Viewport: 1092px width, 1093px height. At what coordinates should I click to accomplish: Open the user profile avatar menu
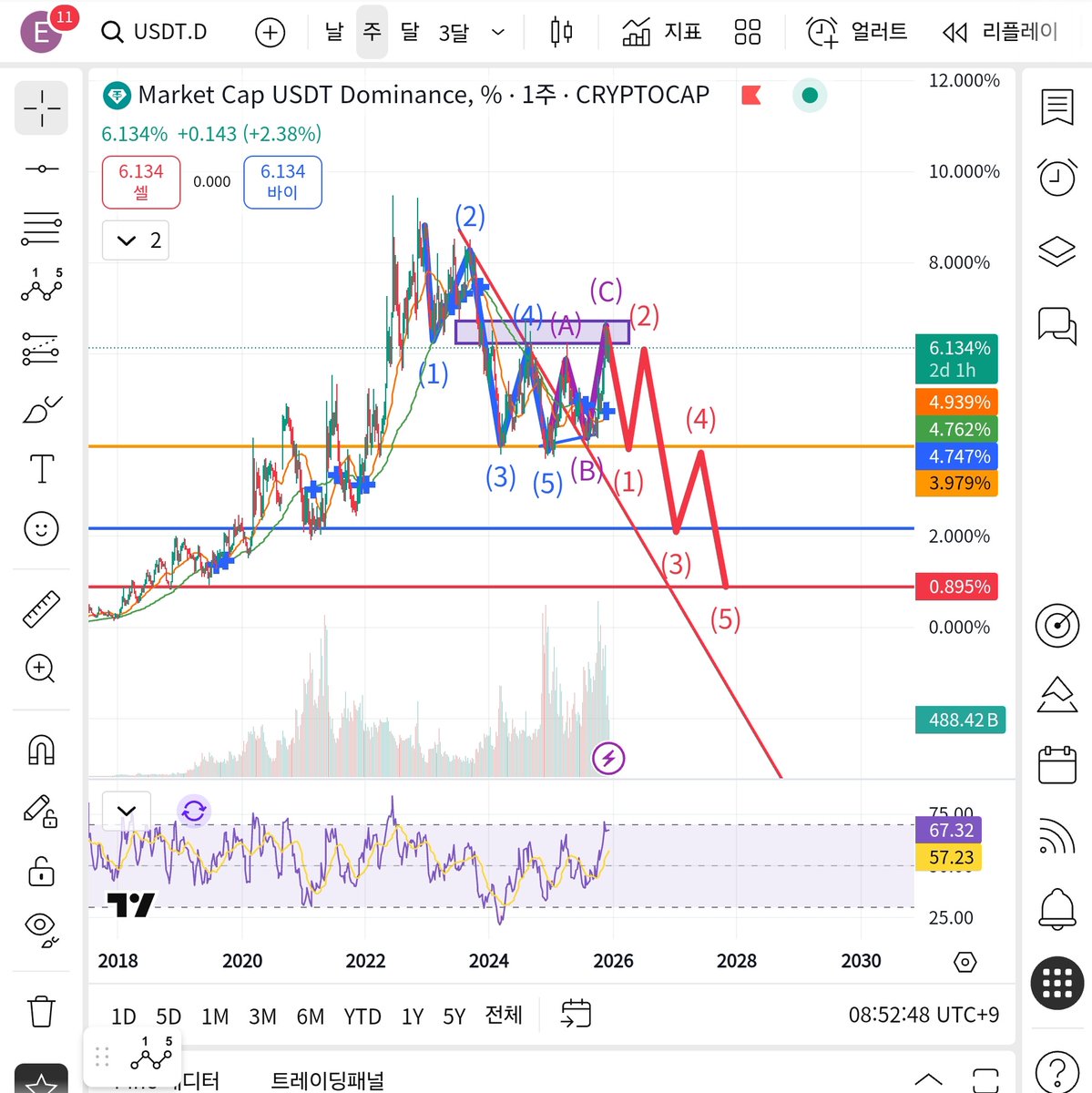[42, 32]
